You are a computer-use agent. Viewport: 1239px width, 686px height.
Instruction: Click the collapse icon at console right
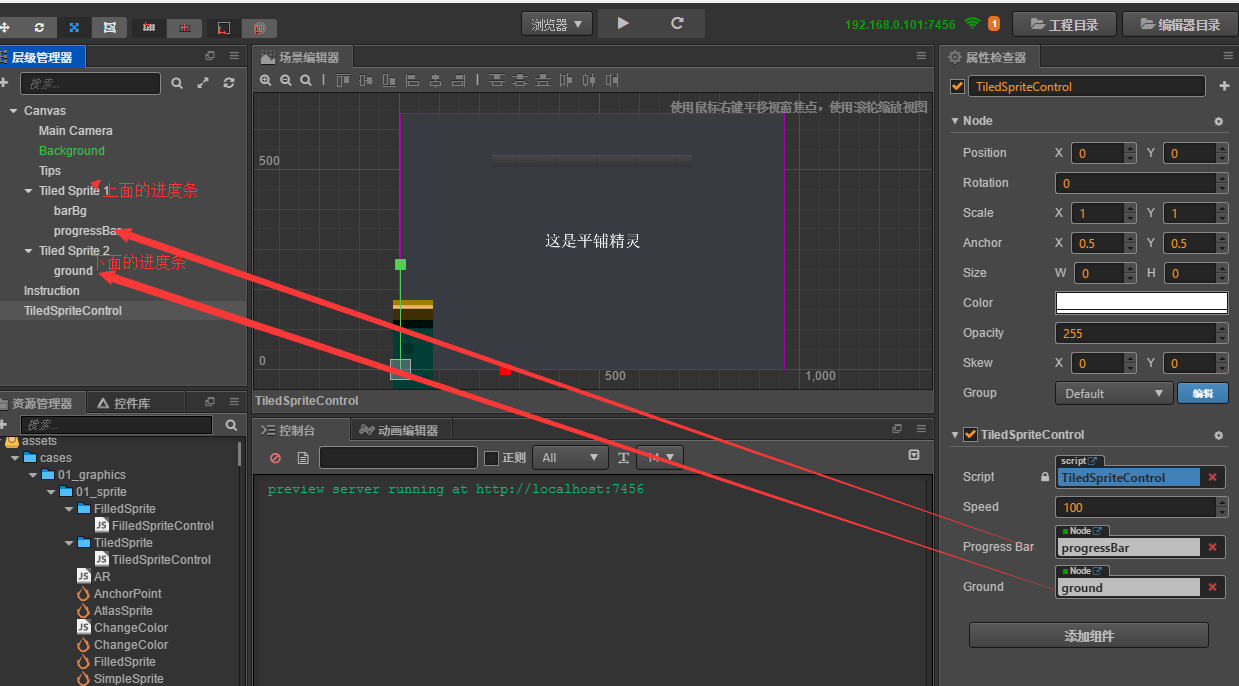click(914, 455)
